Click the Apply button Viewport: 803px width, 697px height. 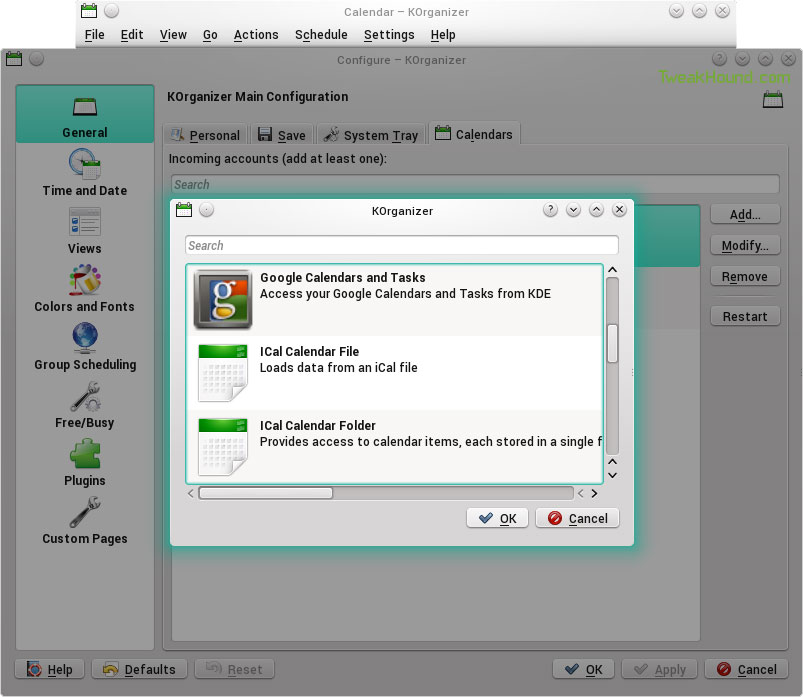(x=660, y=669)
